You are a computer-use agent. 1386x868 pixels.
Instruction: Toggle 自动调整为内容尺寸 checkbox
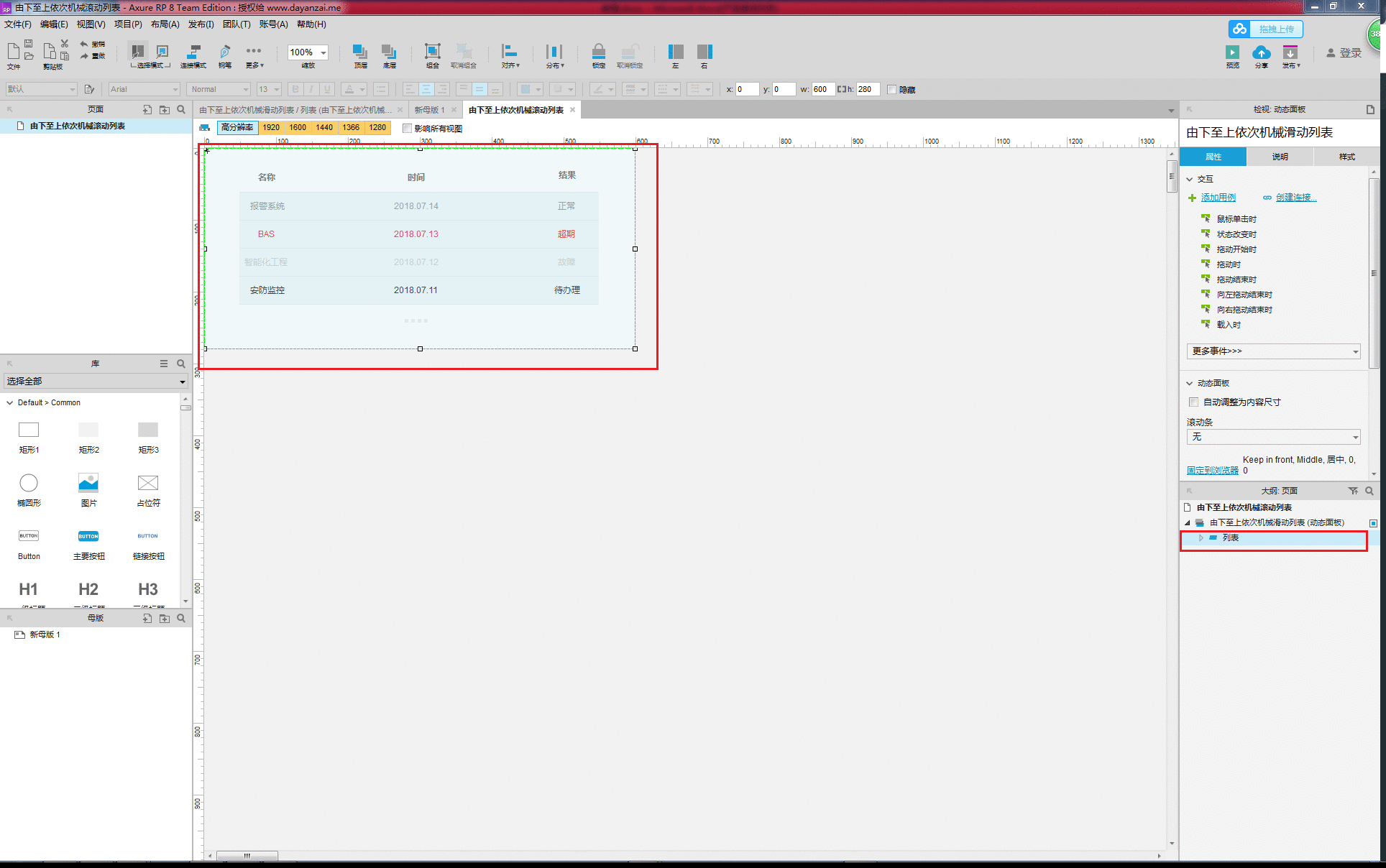(x=1194, y=402)
